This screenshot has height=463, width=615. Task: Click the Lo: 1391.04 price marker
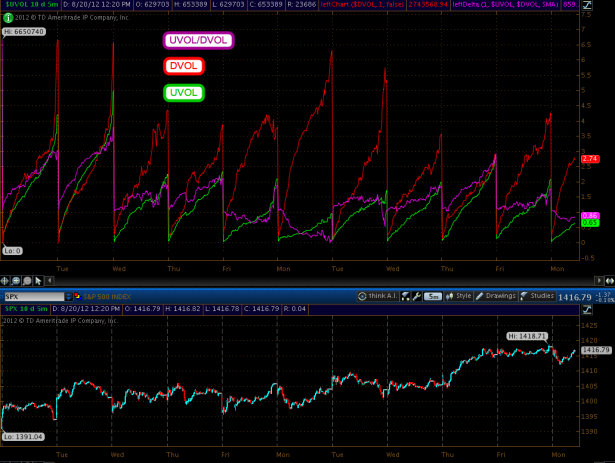[24, 436]
